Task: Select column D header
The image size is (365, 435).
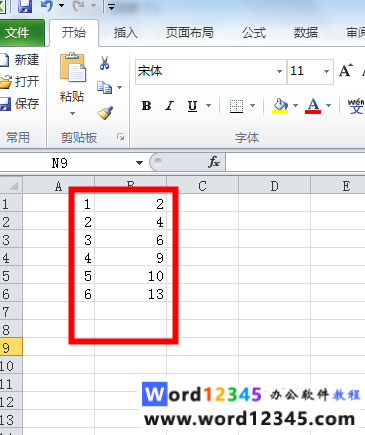Action: click(274, 186)
